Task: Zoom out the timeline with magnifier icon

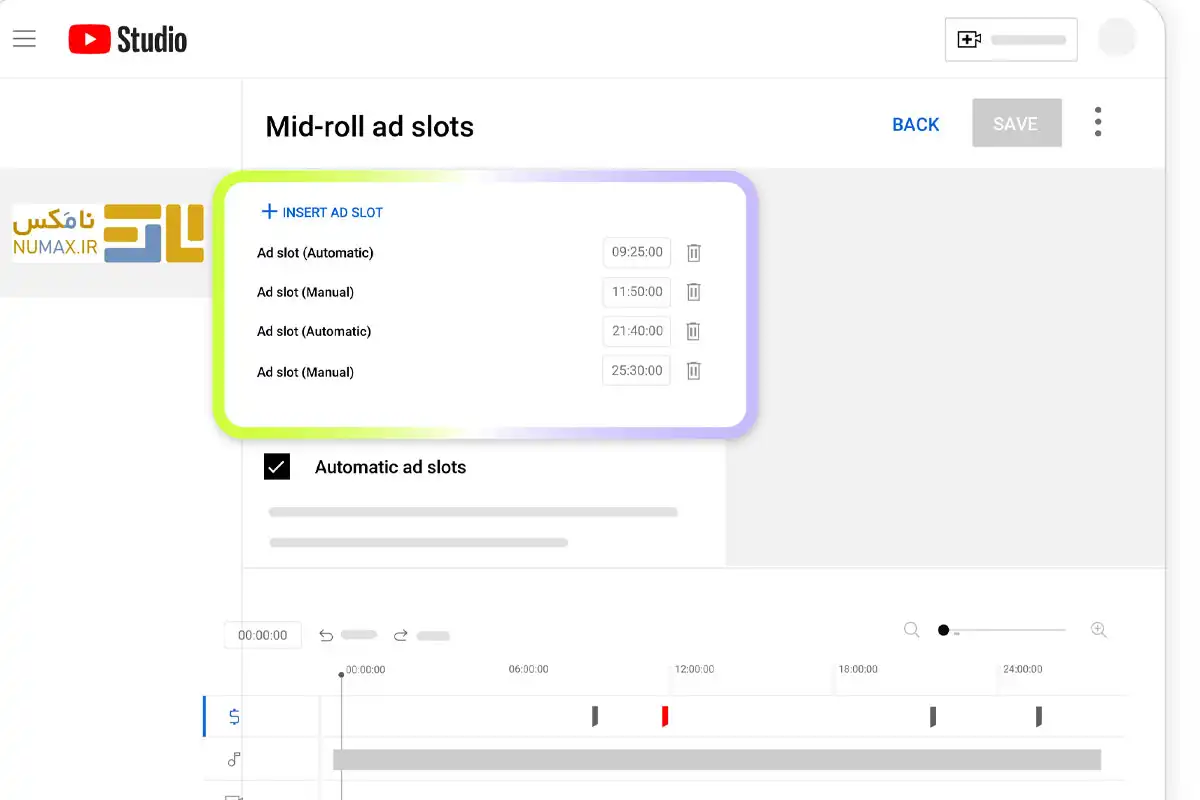Action: (x=911, y=630)
